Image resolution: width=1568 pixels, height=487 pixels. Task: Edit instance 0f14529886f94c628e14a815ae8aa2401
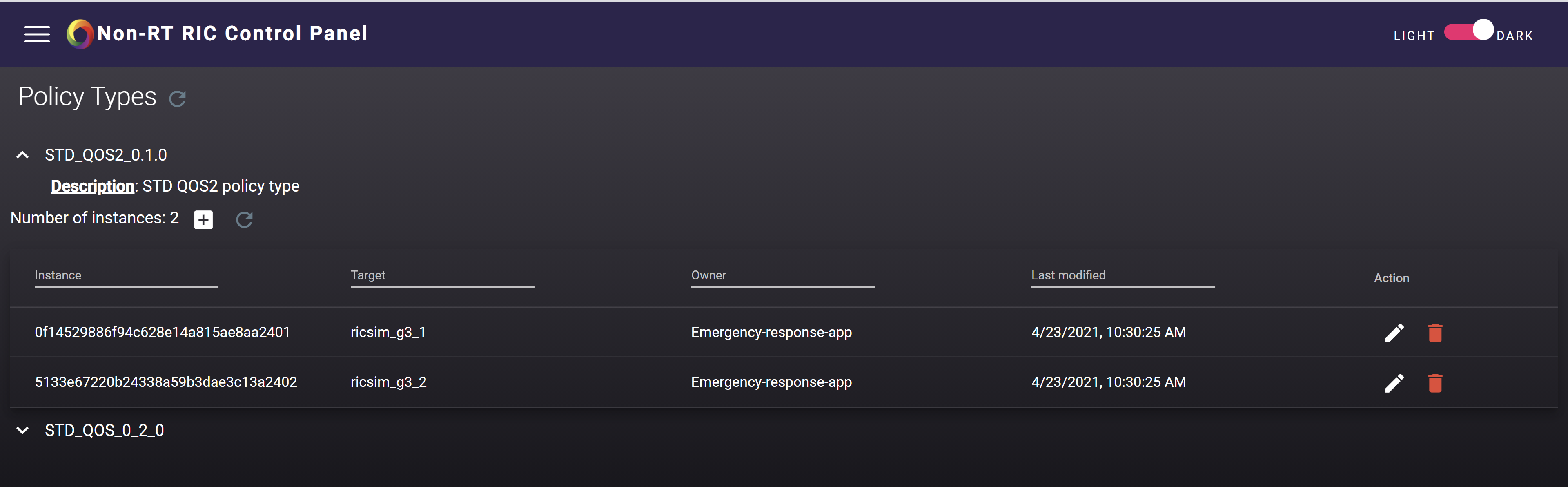(1394, 333)
